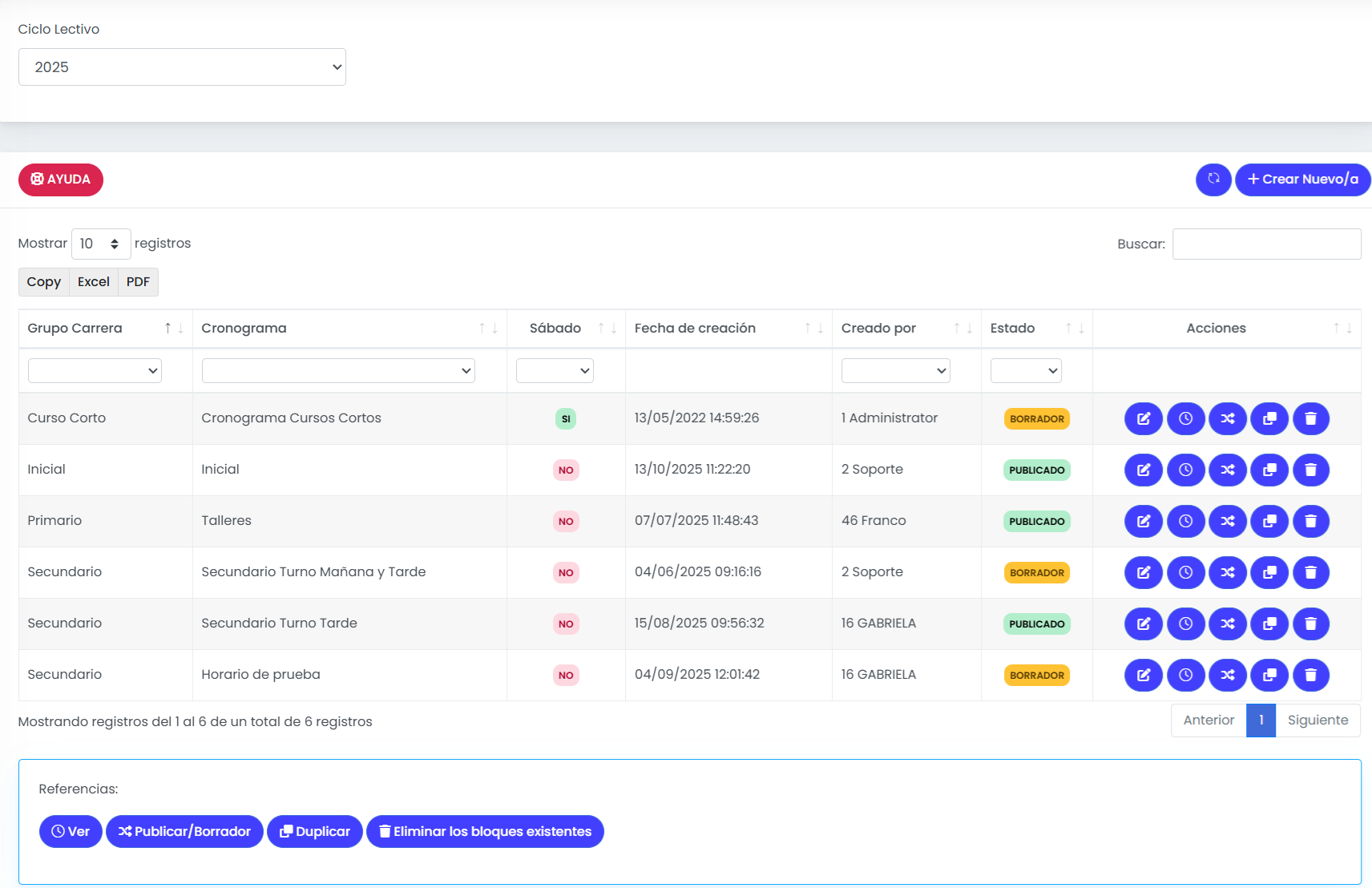Delete blocks of Curso Corto row

(x=1311, y=418)
